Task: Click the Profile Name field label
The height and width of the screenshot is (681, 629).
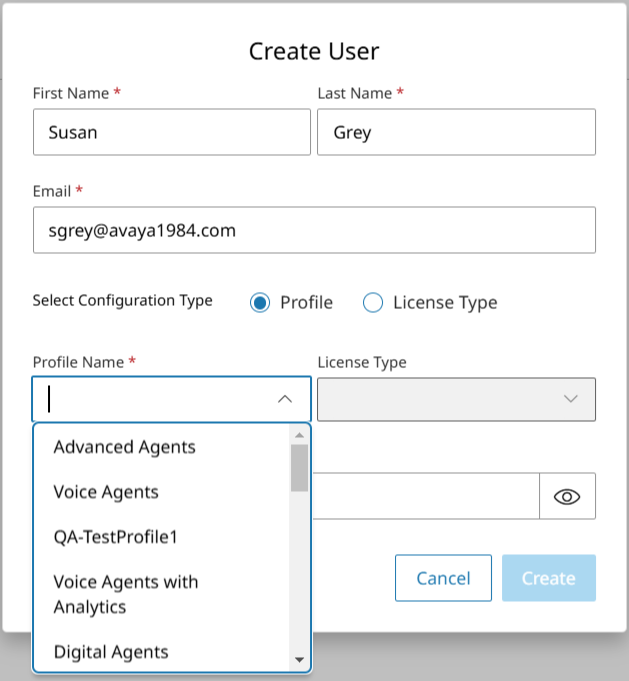Action: click(78, 362)
